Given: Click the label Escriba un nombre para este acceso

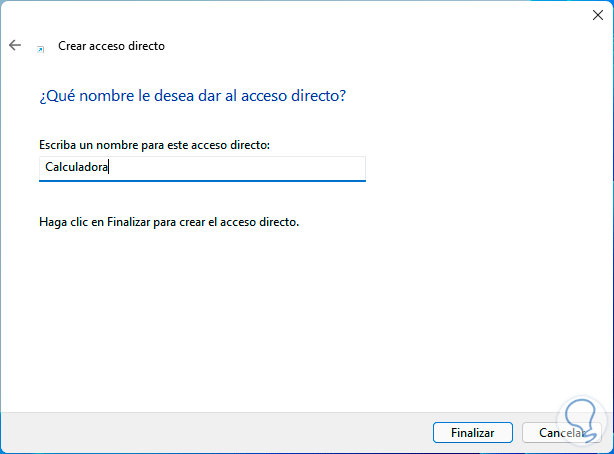Looking at the screenshot, I should click(156, 145).
